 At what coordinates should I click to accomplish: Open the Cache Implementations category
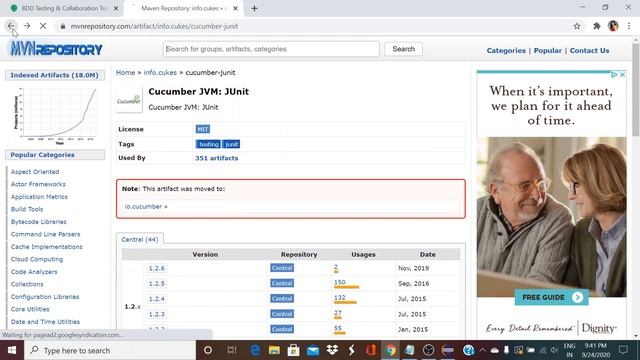pos(47,247)
